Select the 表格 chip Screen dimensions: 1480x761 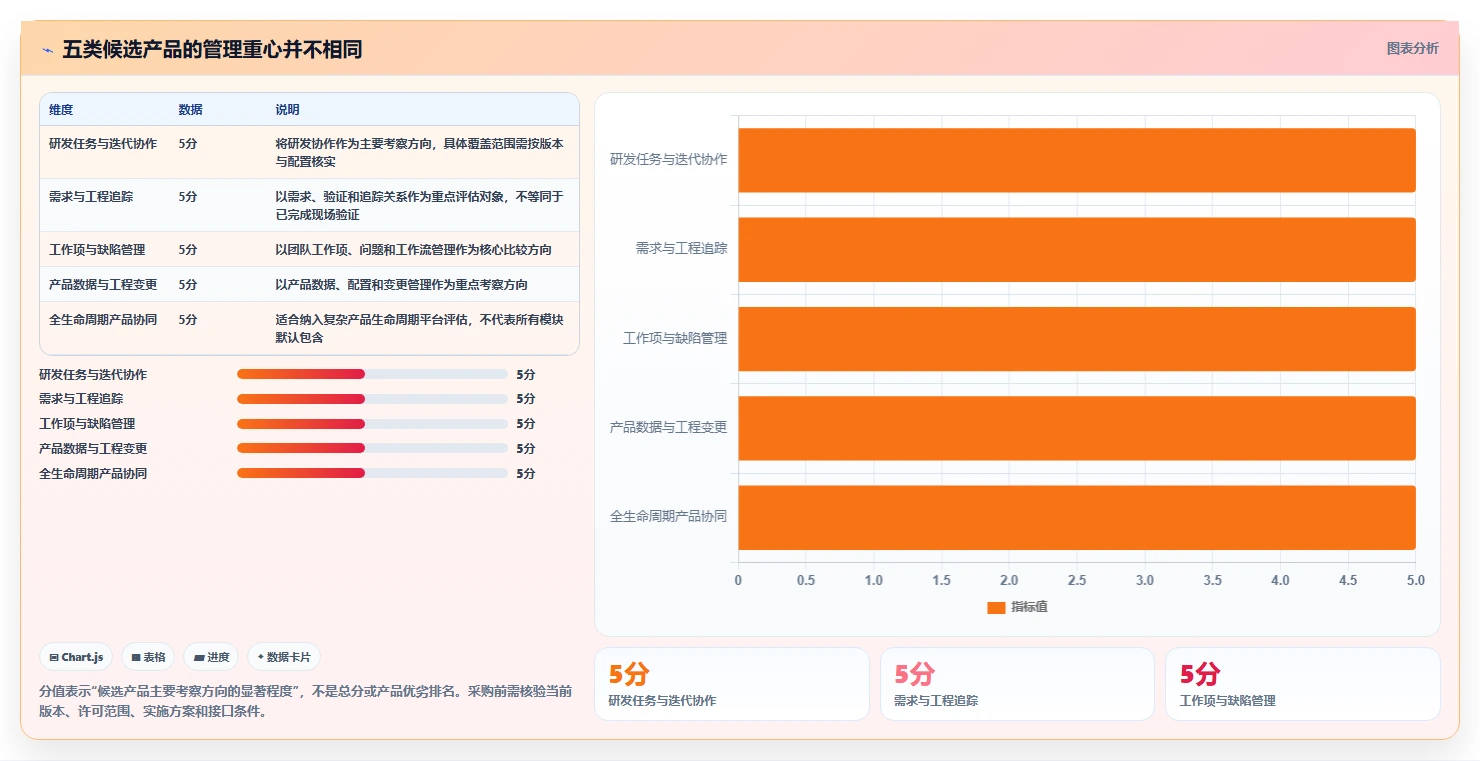point(148,657)
